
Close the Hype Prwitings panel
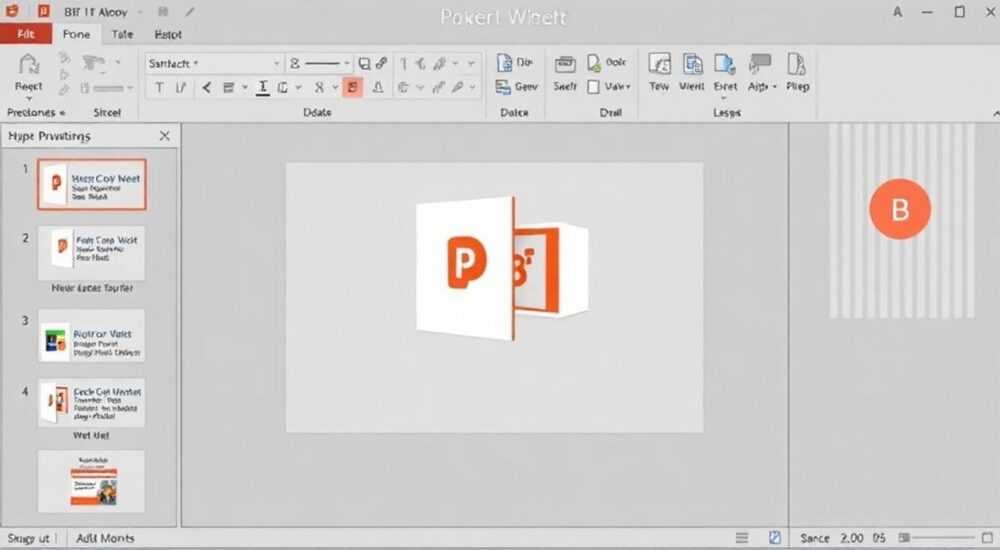click(165, 136)
